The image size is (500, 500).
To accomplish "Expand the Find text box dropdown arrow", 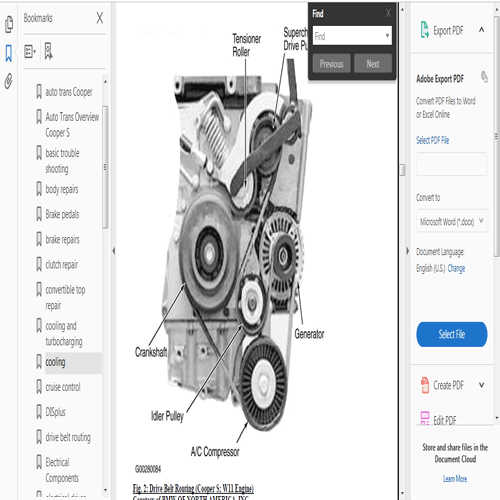I will (387, 35).
